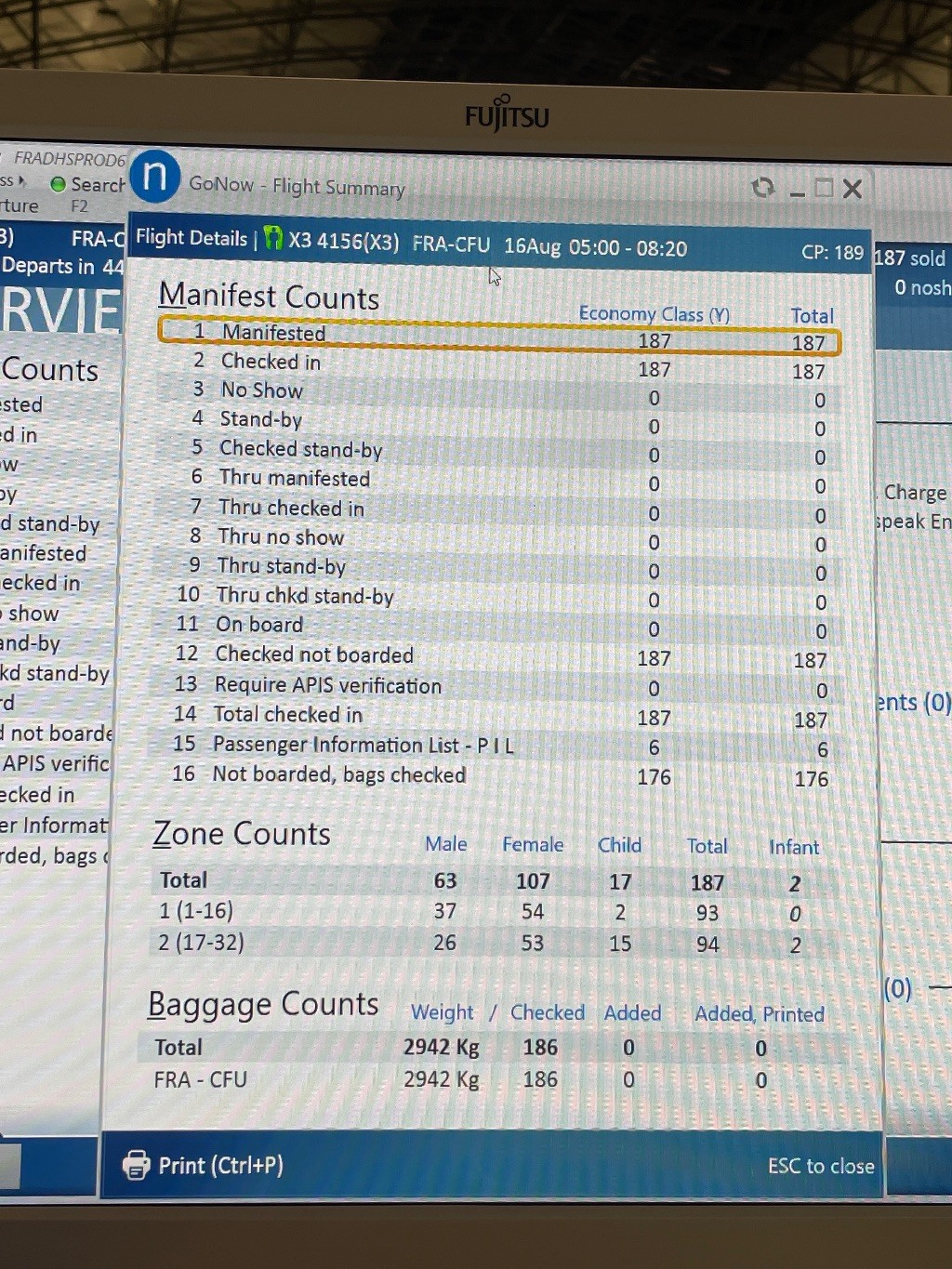The width and height of the screenshot is (952, 1269).
Task: Click the refresh icon in the title bar
Action: [763, 188]
